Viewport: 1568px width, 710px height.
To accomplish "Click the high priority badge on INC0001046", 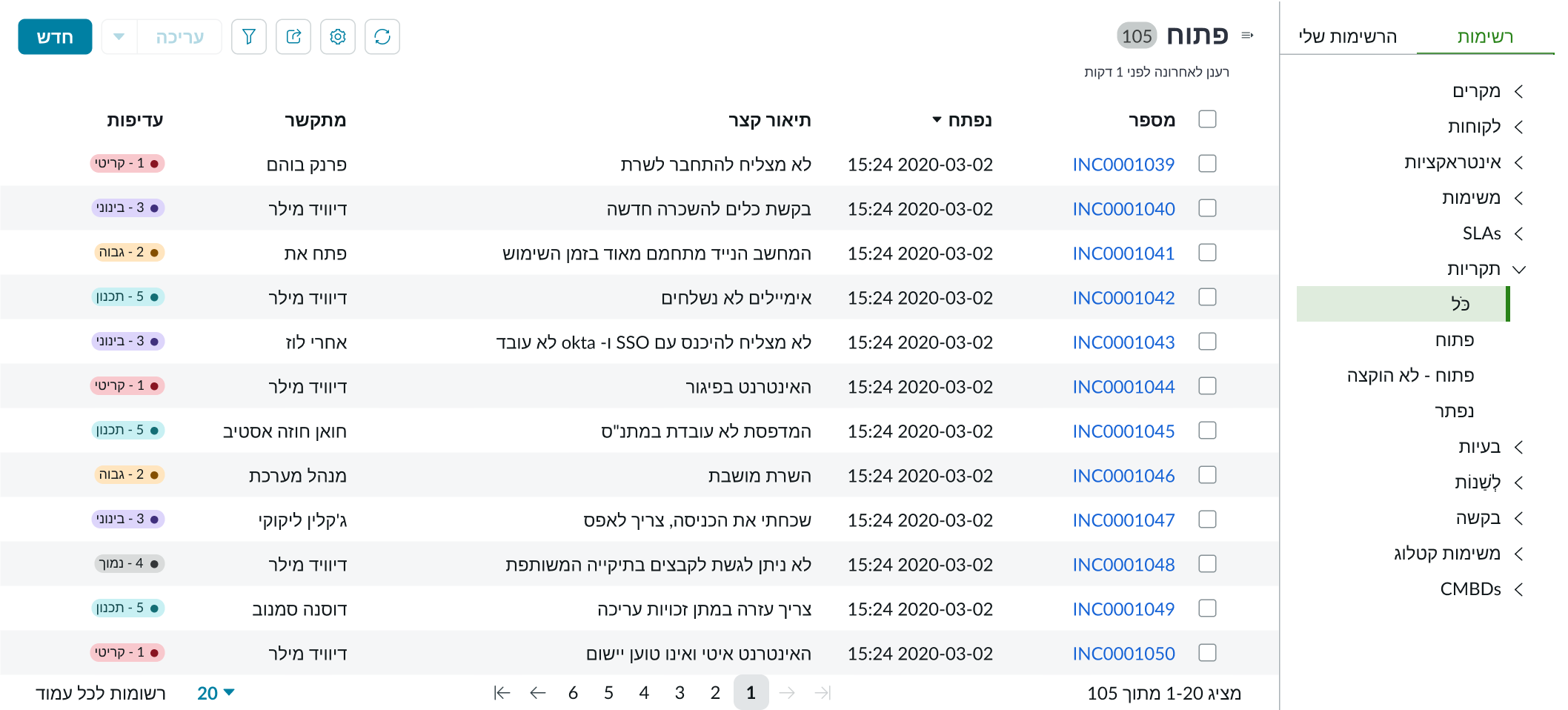I will tap(128, 475).
